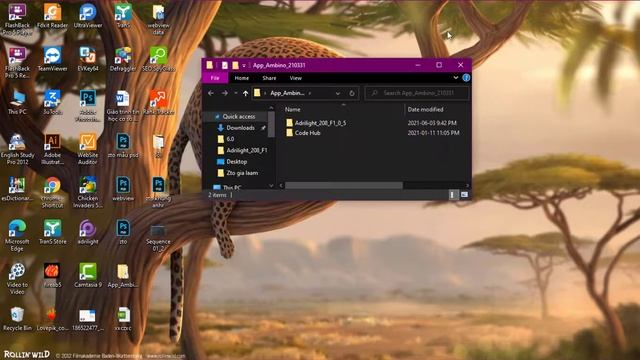
Task: Switch to the View ribbon tab
Action: 296,78
